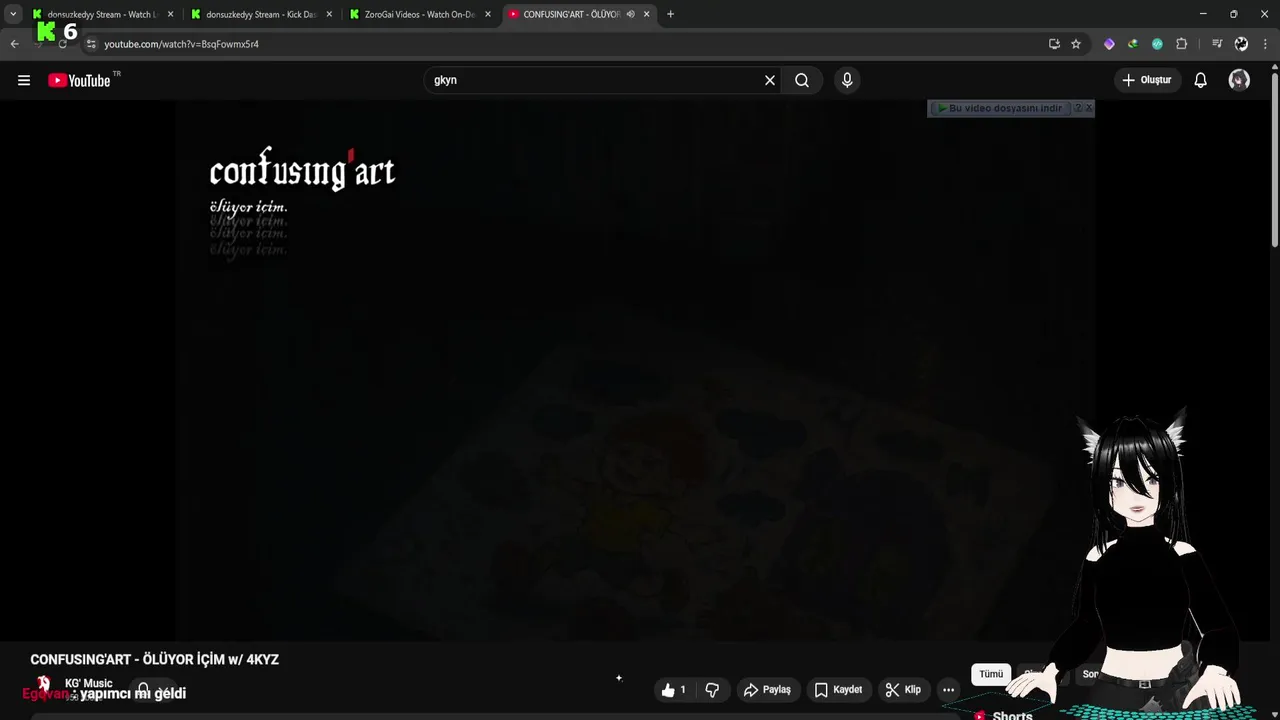Open the KG' Music channel name
This screenshot has height=720, width=1280.
[89, 684]
